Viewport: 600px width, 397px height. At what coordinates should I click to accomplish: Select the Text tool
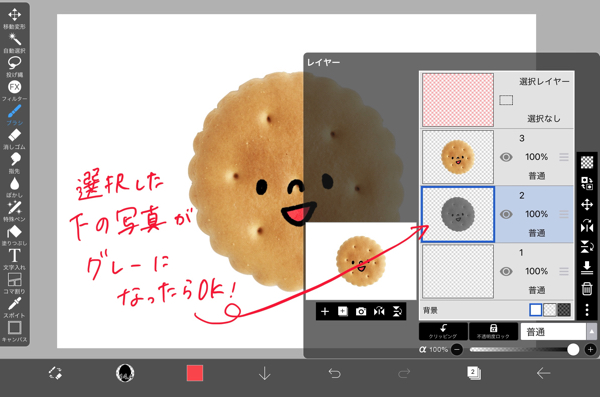[x=14, y=259]
